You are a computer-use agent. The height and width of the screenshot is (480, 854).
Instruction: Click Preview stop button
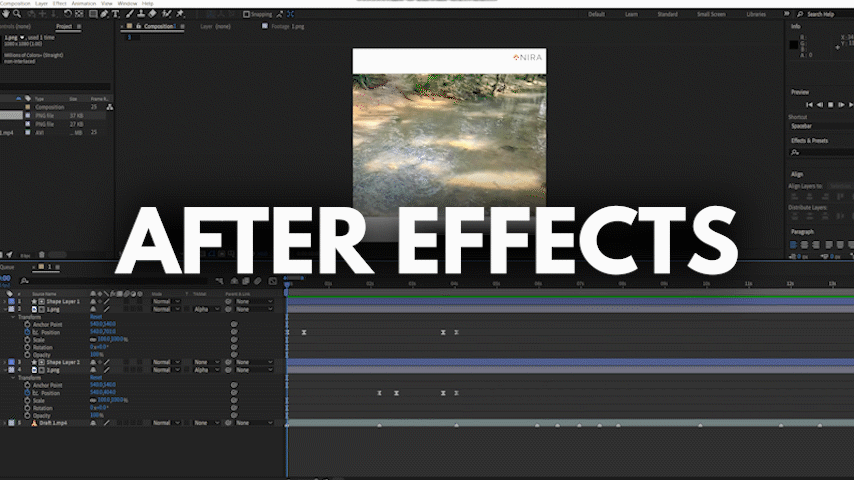coord(830,105)
